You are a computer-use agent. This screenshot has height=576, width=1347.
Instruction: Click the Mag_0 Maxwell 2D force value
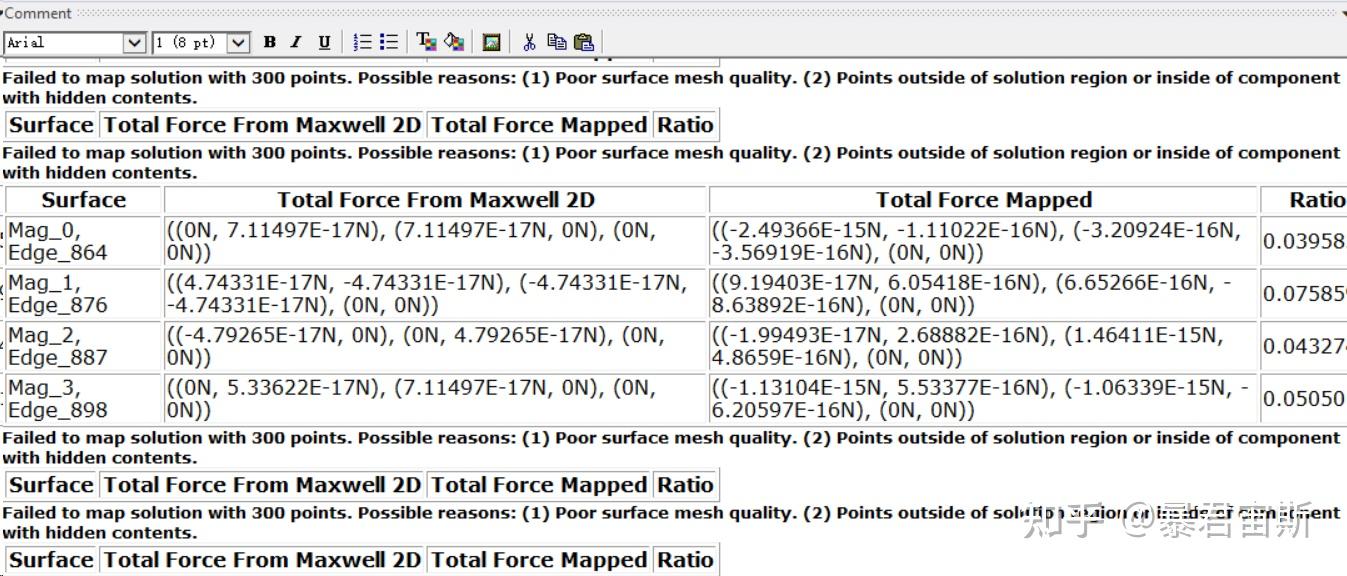pos(436,241)
